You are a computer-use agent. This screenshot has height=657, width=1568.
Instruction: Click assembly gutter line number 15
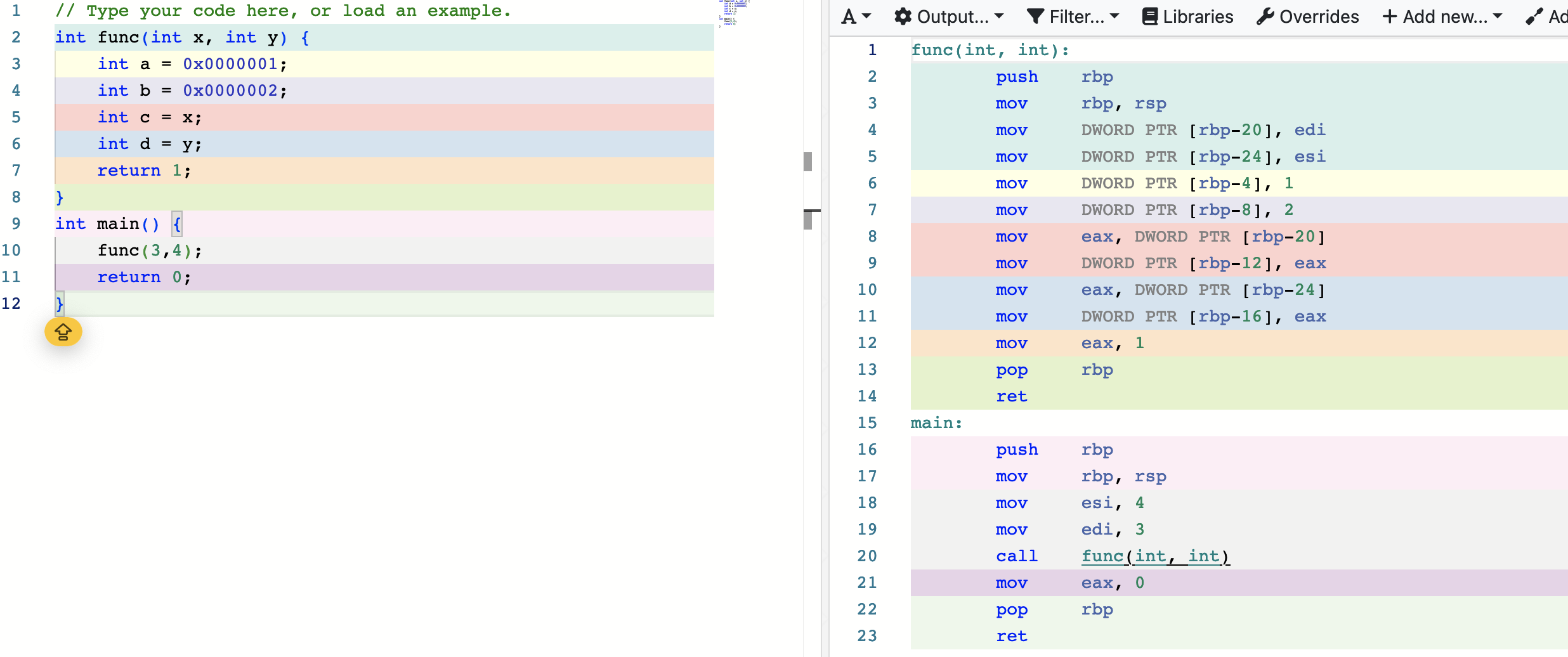tap(867, 423)
